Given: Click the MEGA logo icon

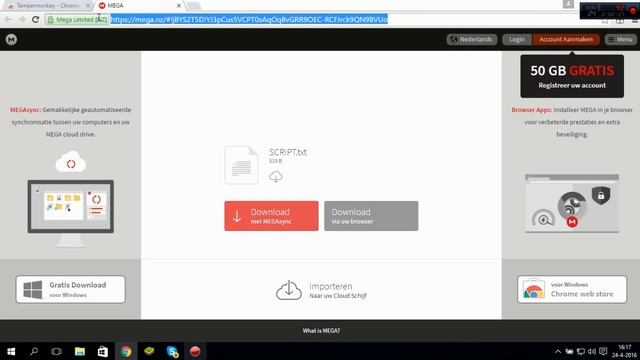Looking at the screenshot, I should point(11,40).
